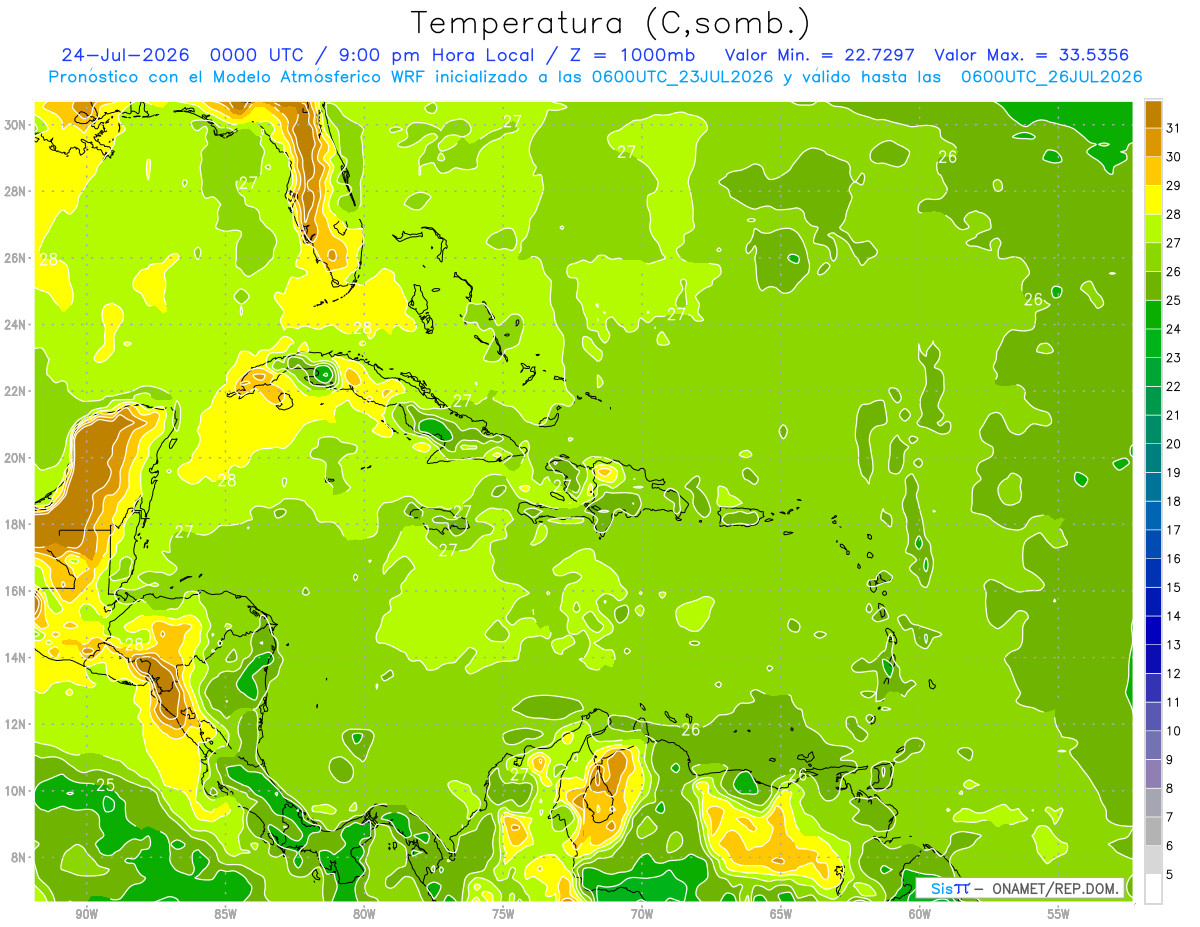Viewport: 1200px width, 927px height.
Task: Select "Valor Min. = 22.7297" text
Action: [x=821, y=55]
